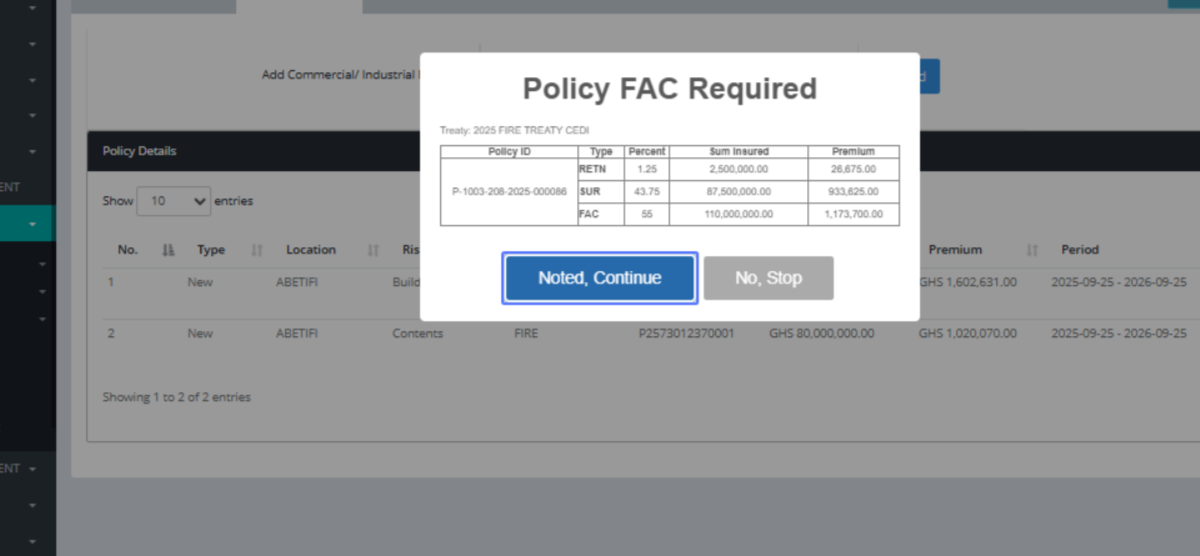This screenshot has height=556, width=1200.
Task: Click the bottom-most sidebar chevron arrow
Action: point(32,541)
